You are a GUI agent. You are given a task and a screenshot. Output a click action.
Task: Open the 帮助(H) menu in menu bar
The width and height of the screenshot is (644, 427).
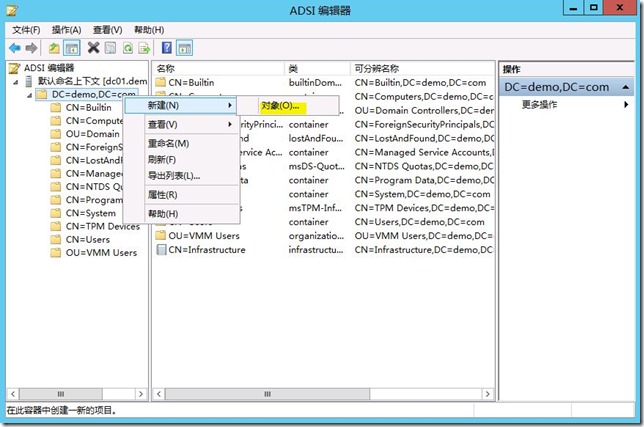[149, 30]
